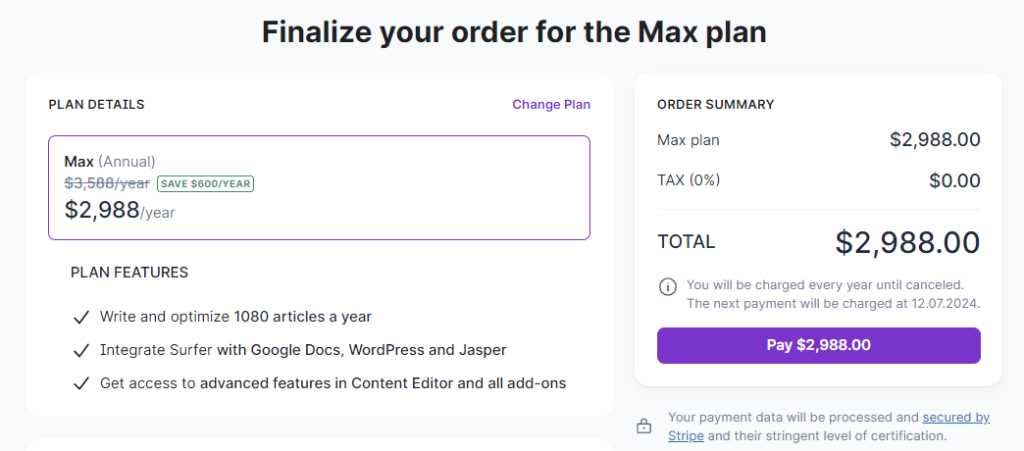Click the TAX (0%) row label
Viewport: 1024px width, 451px height.
pos(689,179)
